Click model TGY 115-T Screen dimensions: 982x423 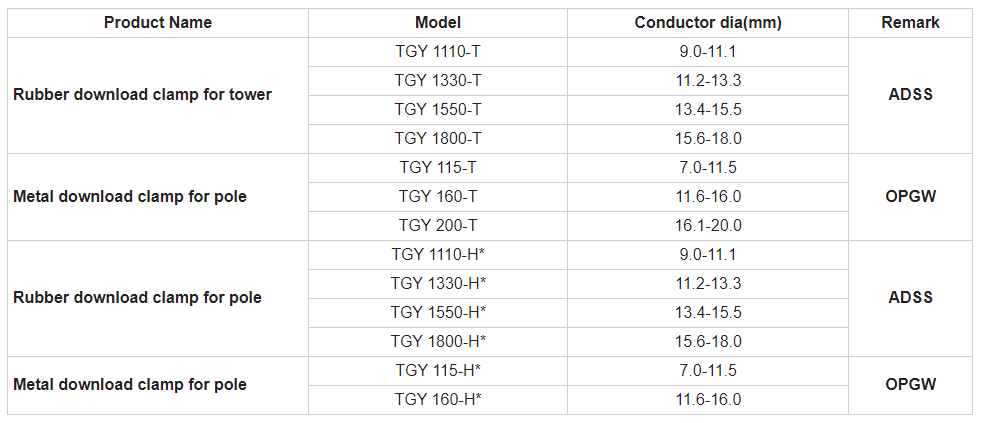tap(438, 167)
